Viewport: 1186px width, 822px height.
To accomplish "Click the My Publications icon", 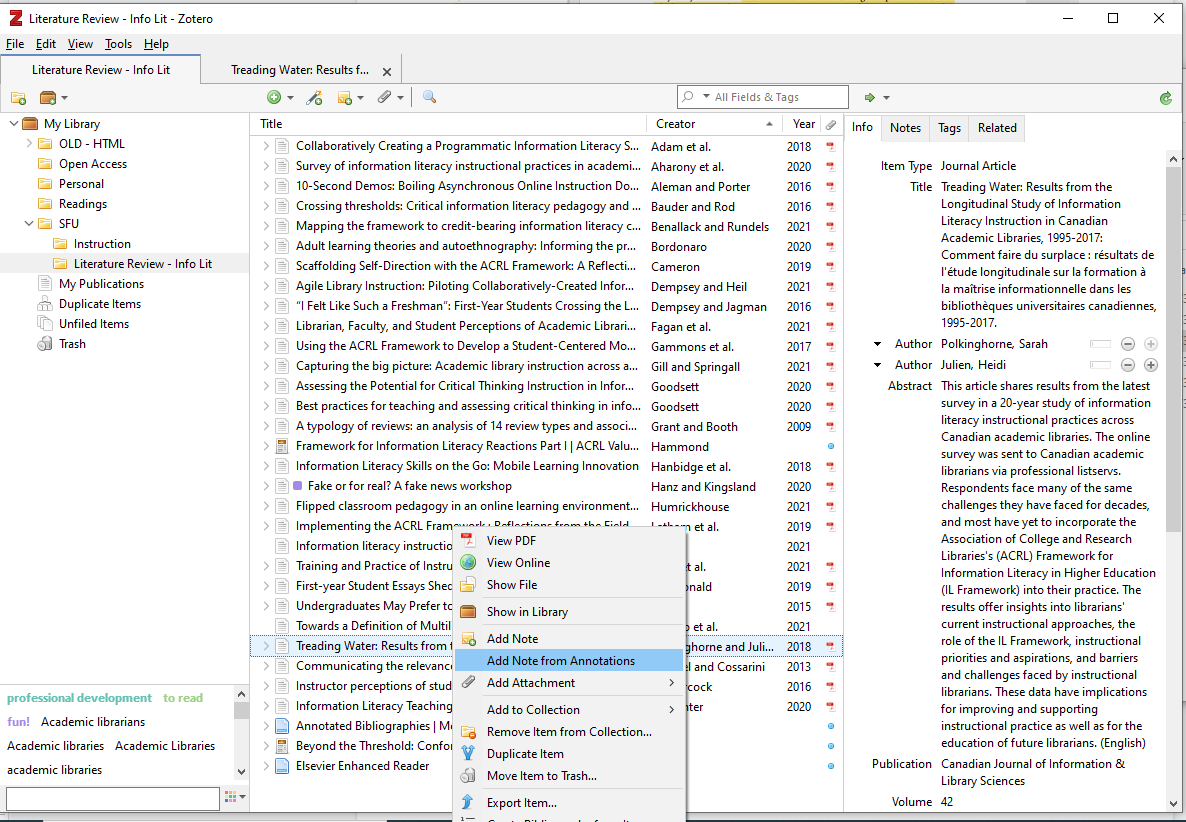I will point(45,284).
